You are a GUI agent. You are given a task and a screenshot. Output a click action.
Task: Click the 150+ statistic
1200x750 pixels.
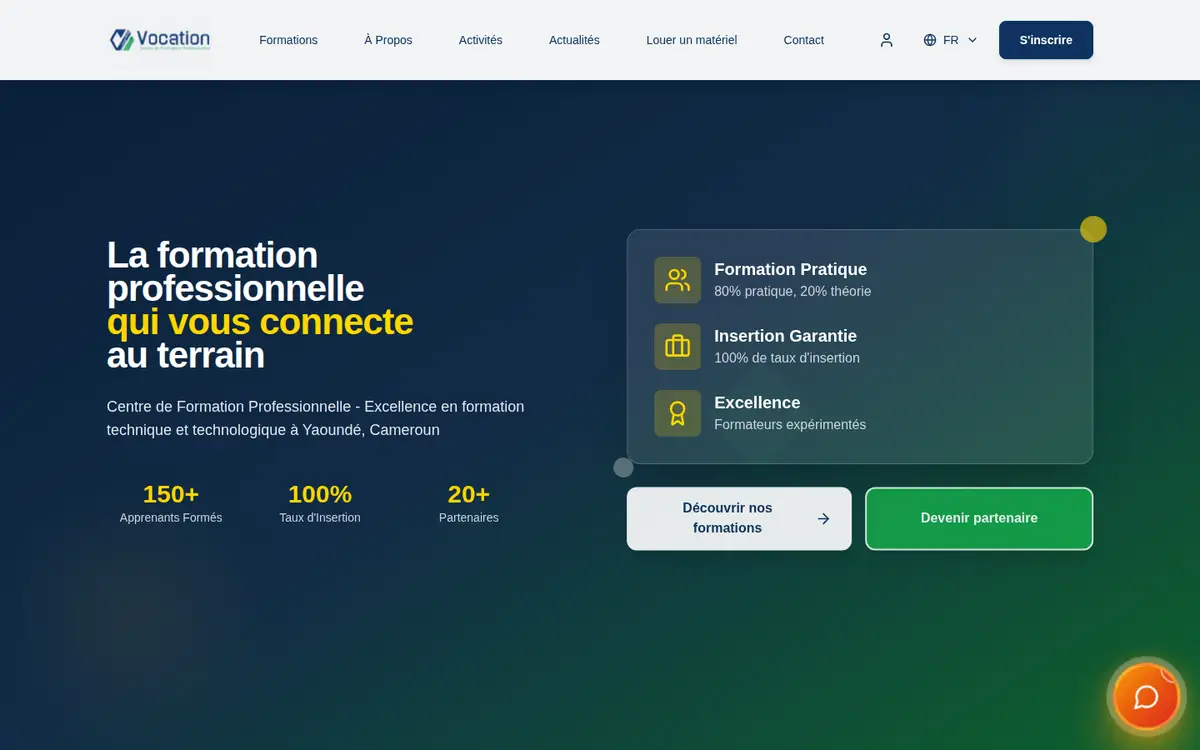coord(171,494)
